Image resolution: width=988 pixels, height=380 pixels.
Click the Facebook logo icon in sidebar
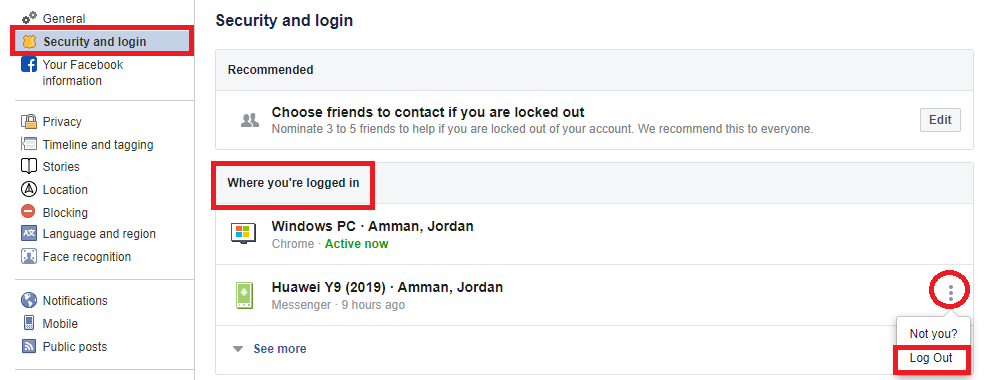pos(29,64)
